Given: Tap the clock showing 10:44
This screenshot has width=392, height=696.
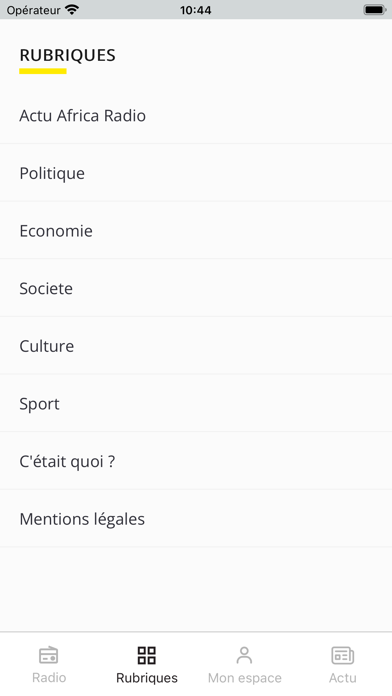Looking at the screenshot, I should (x=196, y=10).
